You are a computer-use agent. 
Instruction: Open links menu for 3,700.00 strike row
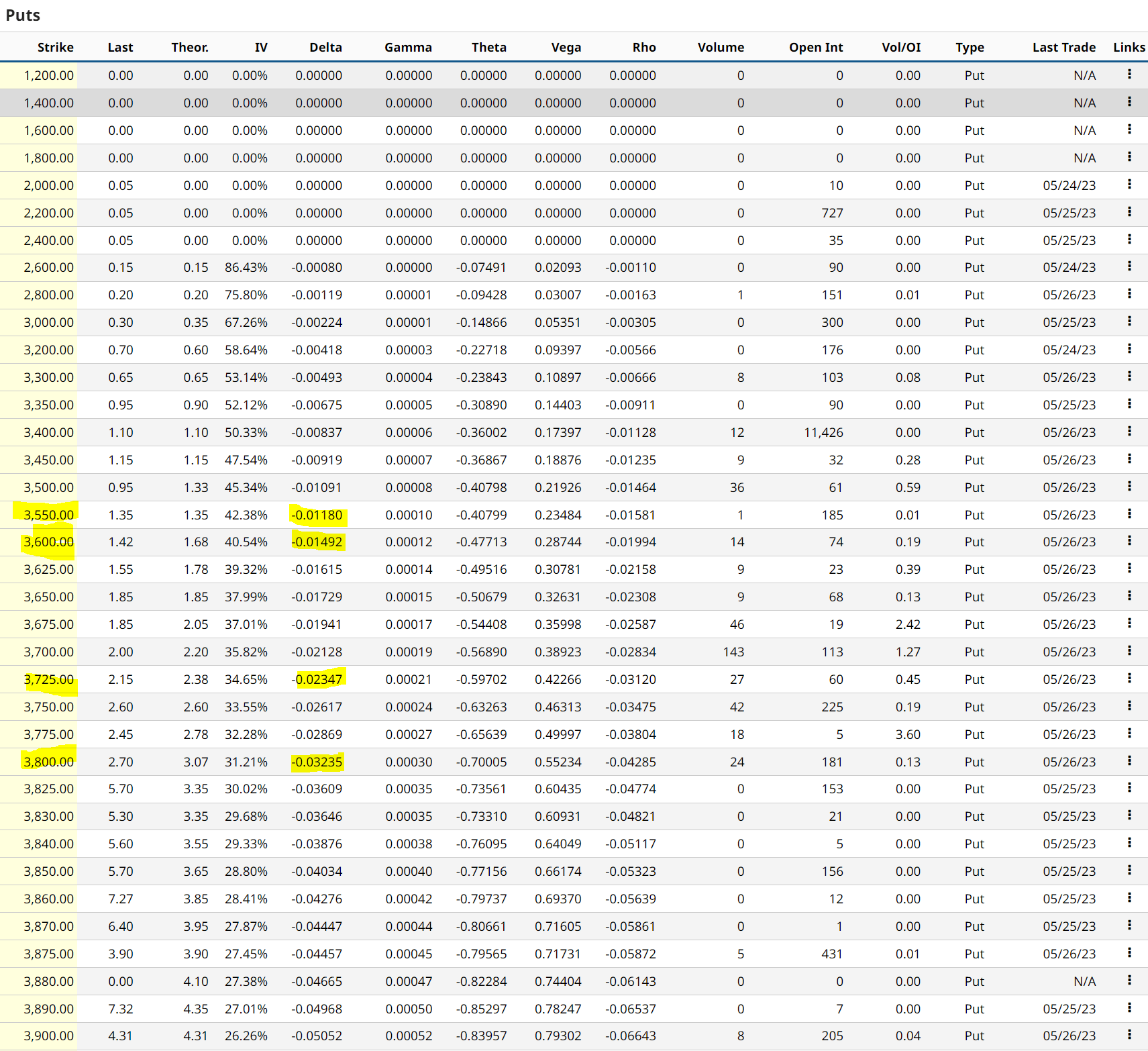1129,651
